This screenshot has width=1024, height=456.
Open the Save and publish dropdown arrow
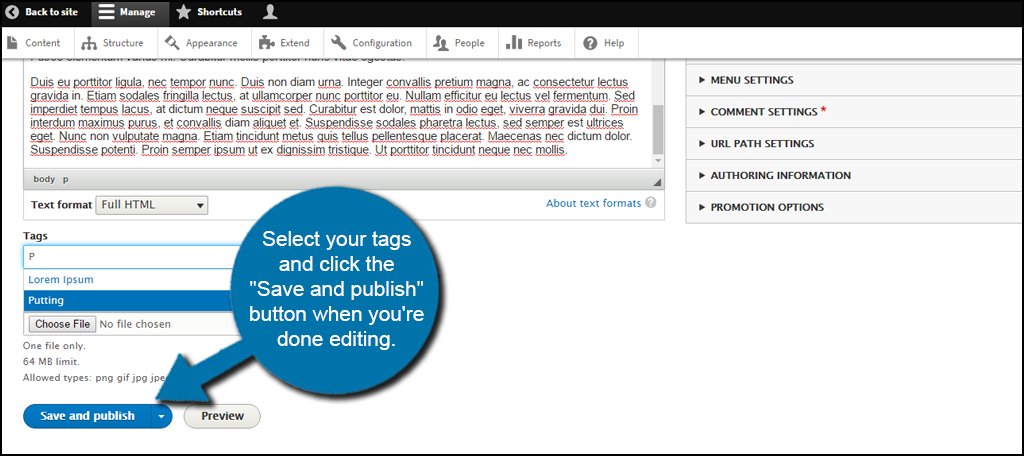pyautogui.click(x=161, y=416)
